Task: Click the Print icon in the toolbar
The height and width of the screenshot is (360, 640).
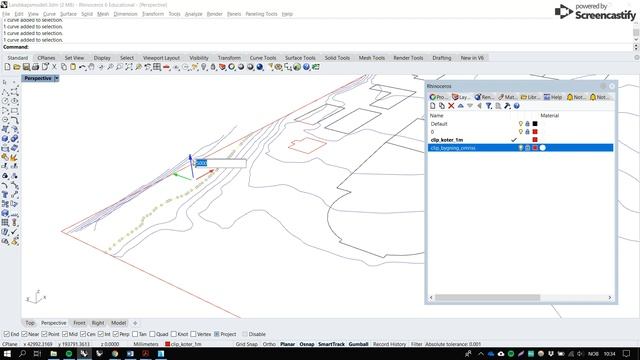Action: pos(36,67)
